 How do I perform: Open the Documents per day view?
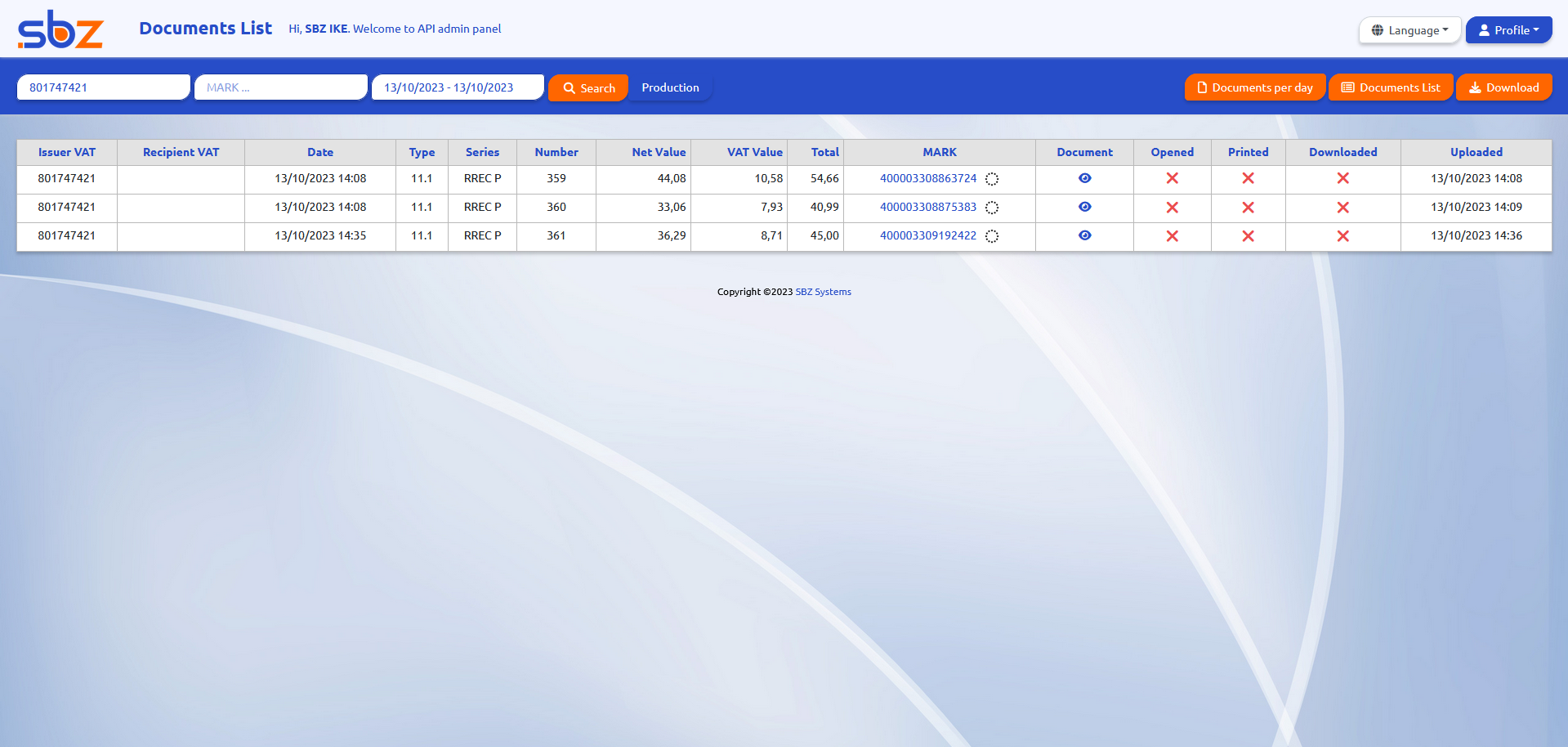(1254, 87)
